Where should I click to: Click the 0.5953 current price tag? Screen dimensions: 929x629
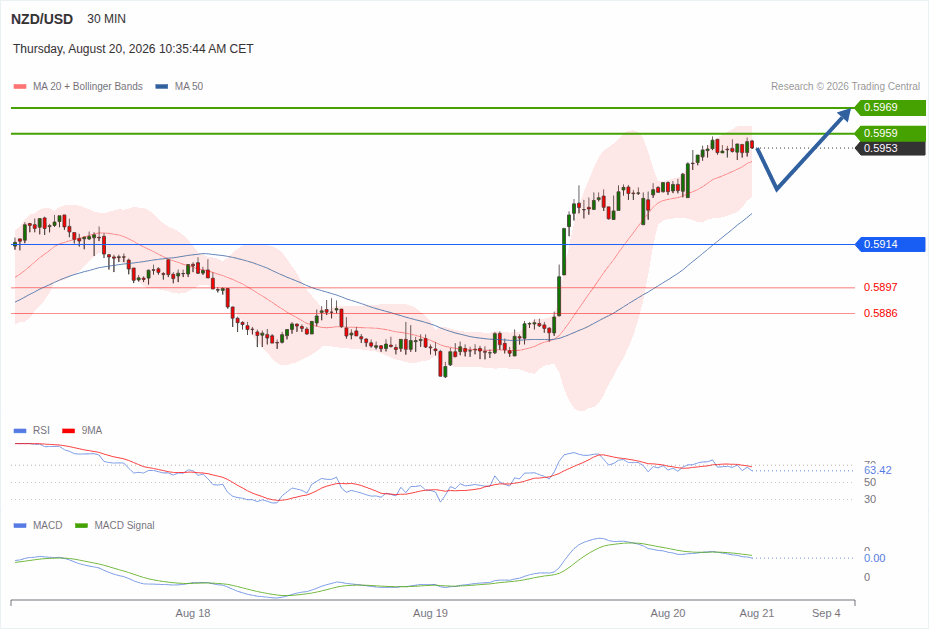[x=890, y=148]
